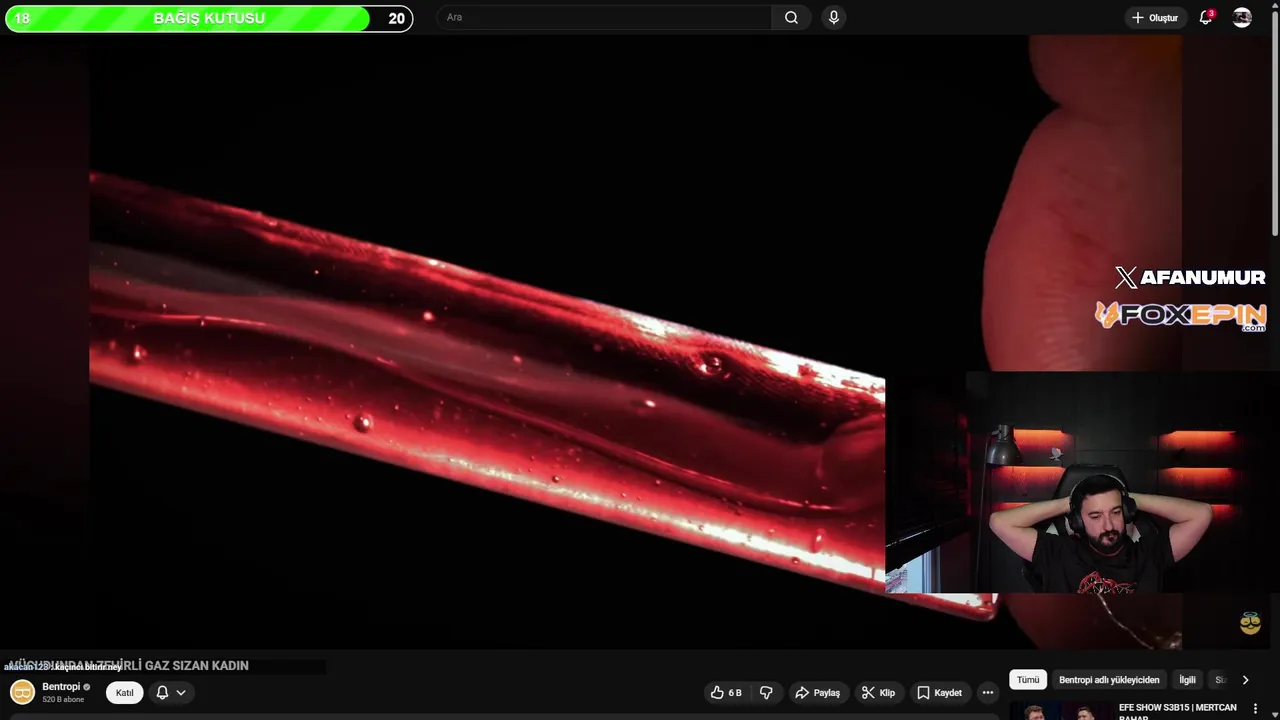Open EFE SHOW S3B15 video thumbnail
This screenshot has height=720, width=1280.
[1058, 711]
